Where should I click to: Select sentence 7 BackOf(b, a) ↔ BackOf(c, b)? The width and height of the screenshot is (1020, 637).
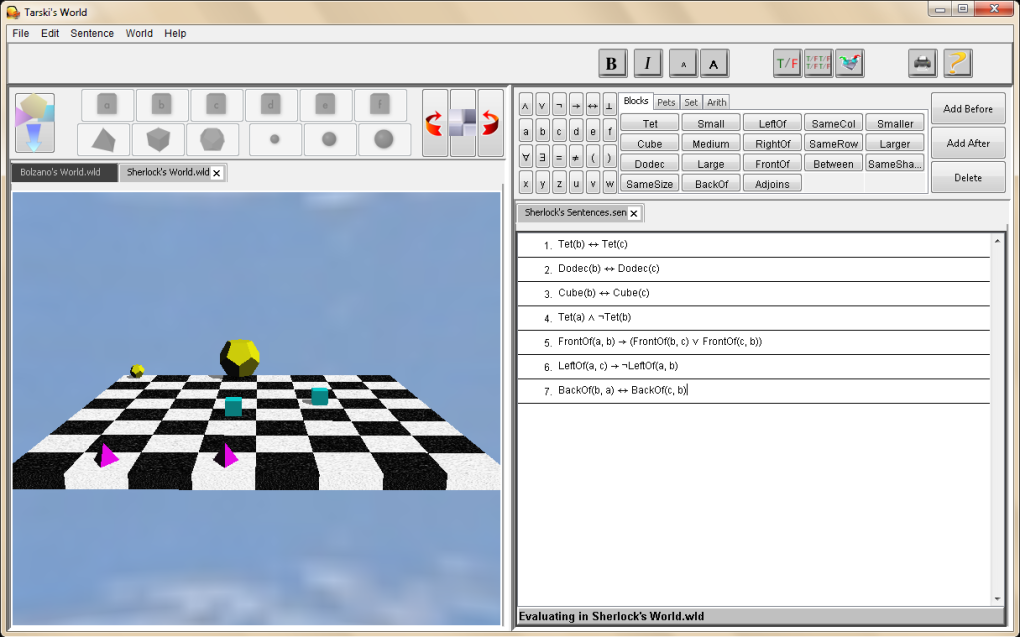click(x=754, y=391)
